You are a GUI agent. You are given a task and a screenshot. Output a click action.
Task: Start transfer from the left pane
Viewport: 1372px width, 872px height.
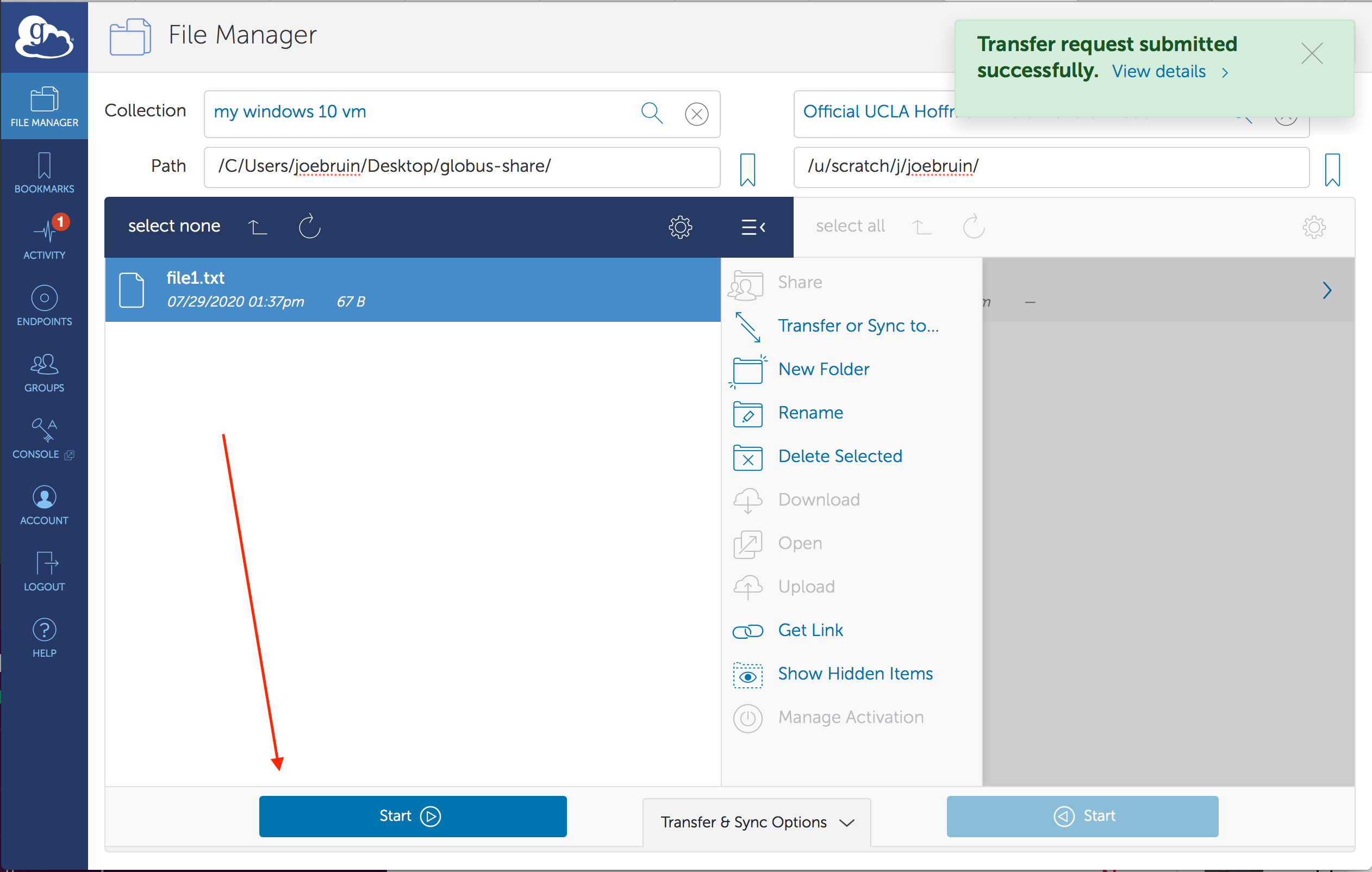tap(413, 816)
